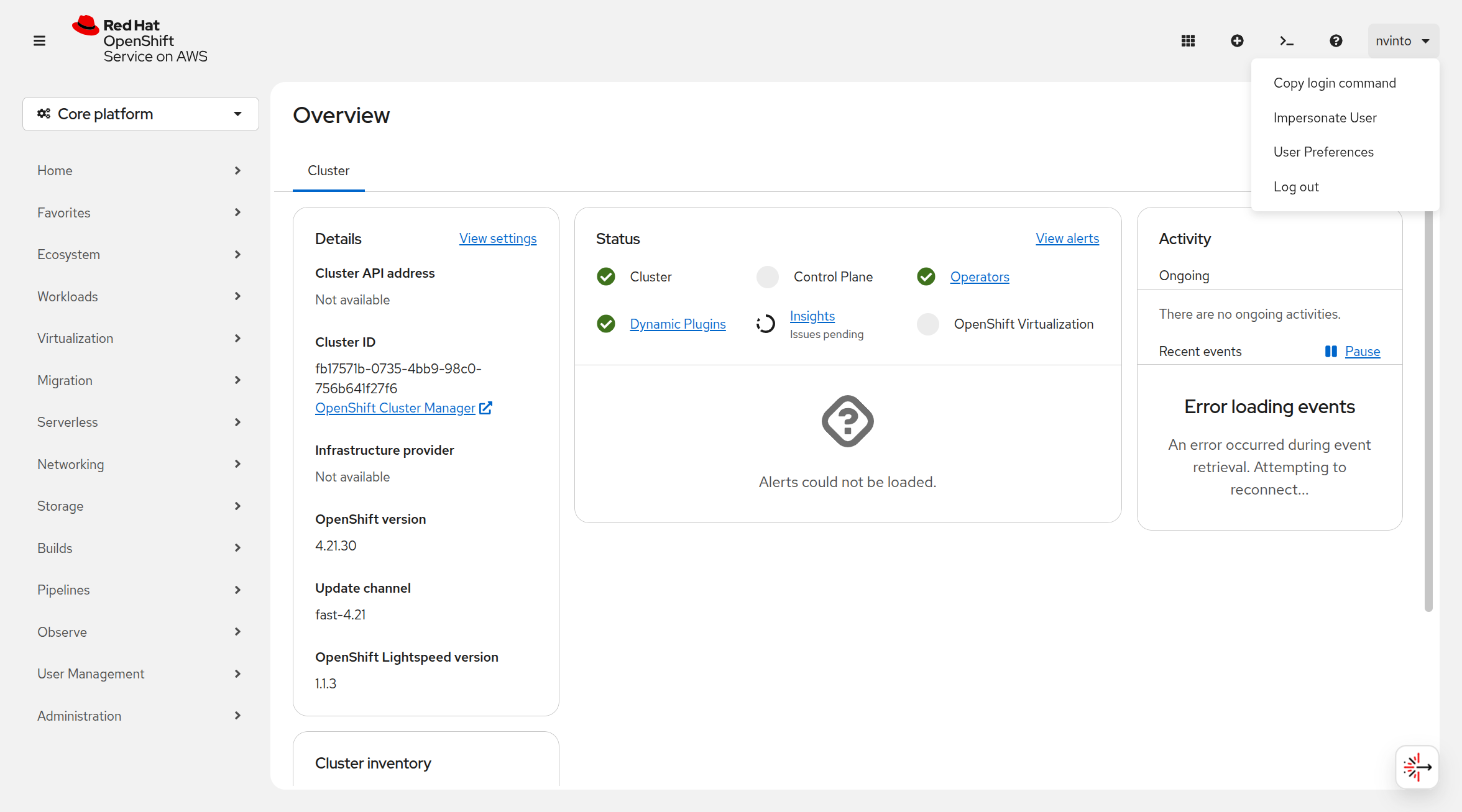Screen dimensions: 1462x812
Task: Collapse the nvinto user menu
Action: 1404,41
